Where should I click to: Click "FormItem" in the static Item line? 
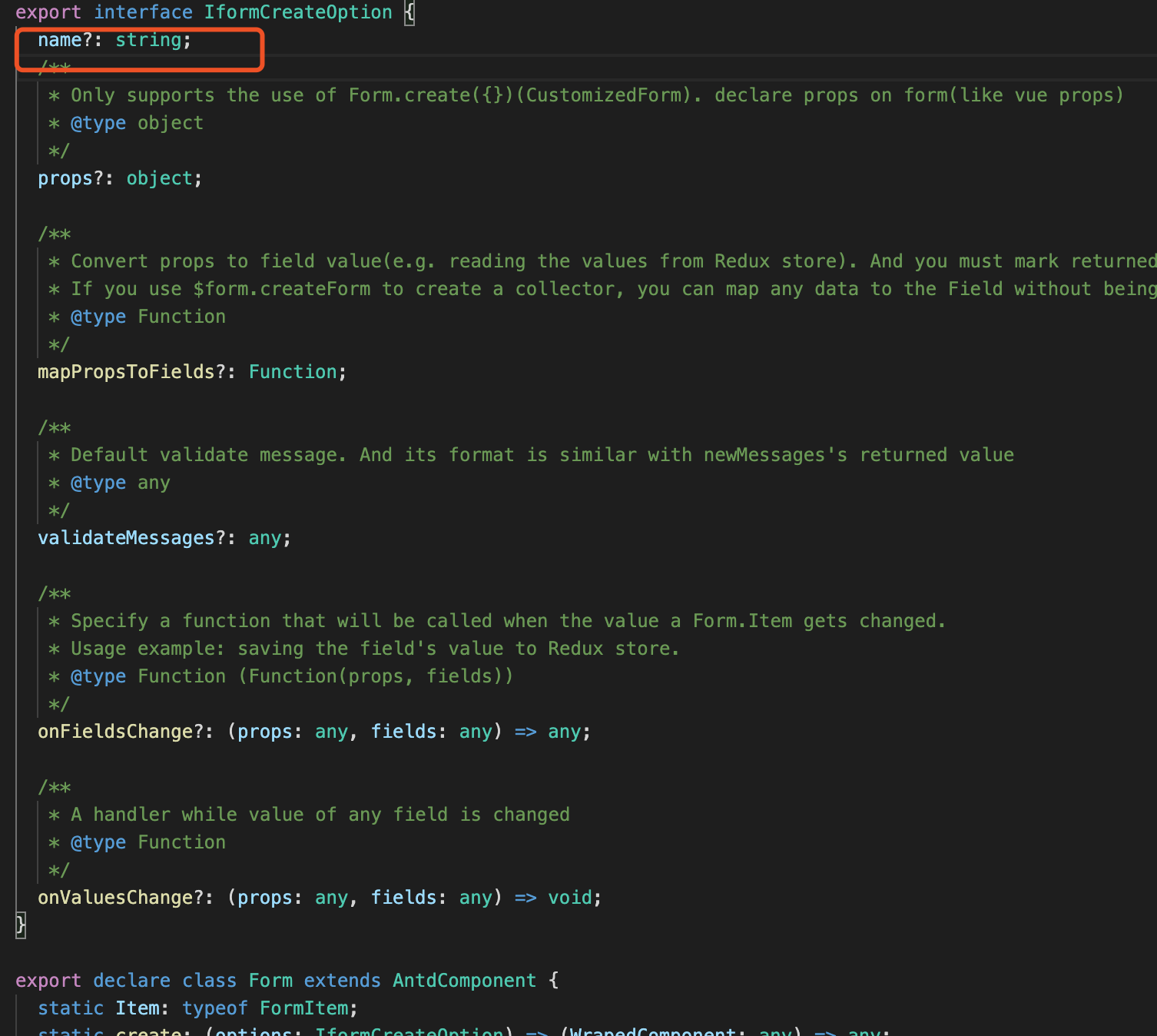(x=303, y=1008)
